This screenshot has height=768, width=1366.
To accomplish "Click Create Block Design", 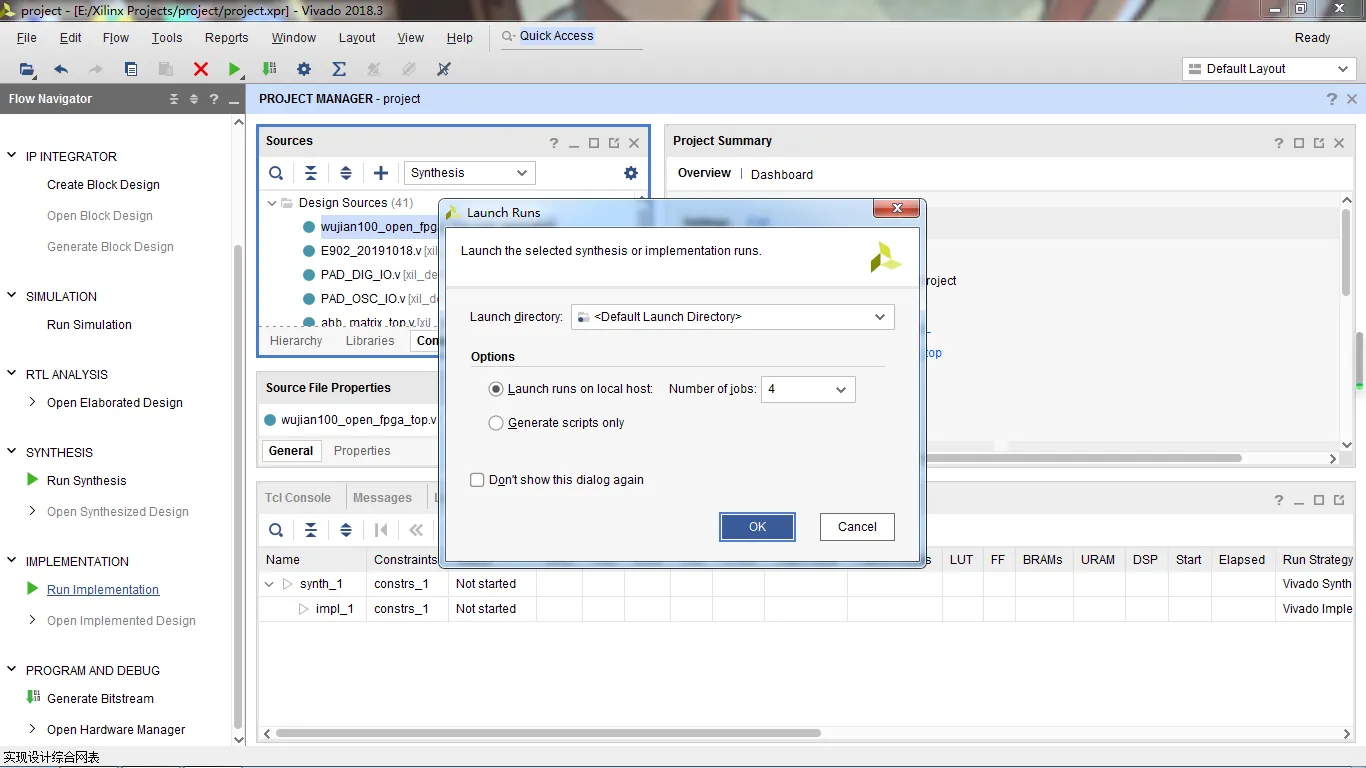I will point(103,185).
